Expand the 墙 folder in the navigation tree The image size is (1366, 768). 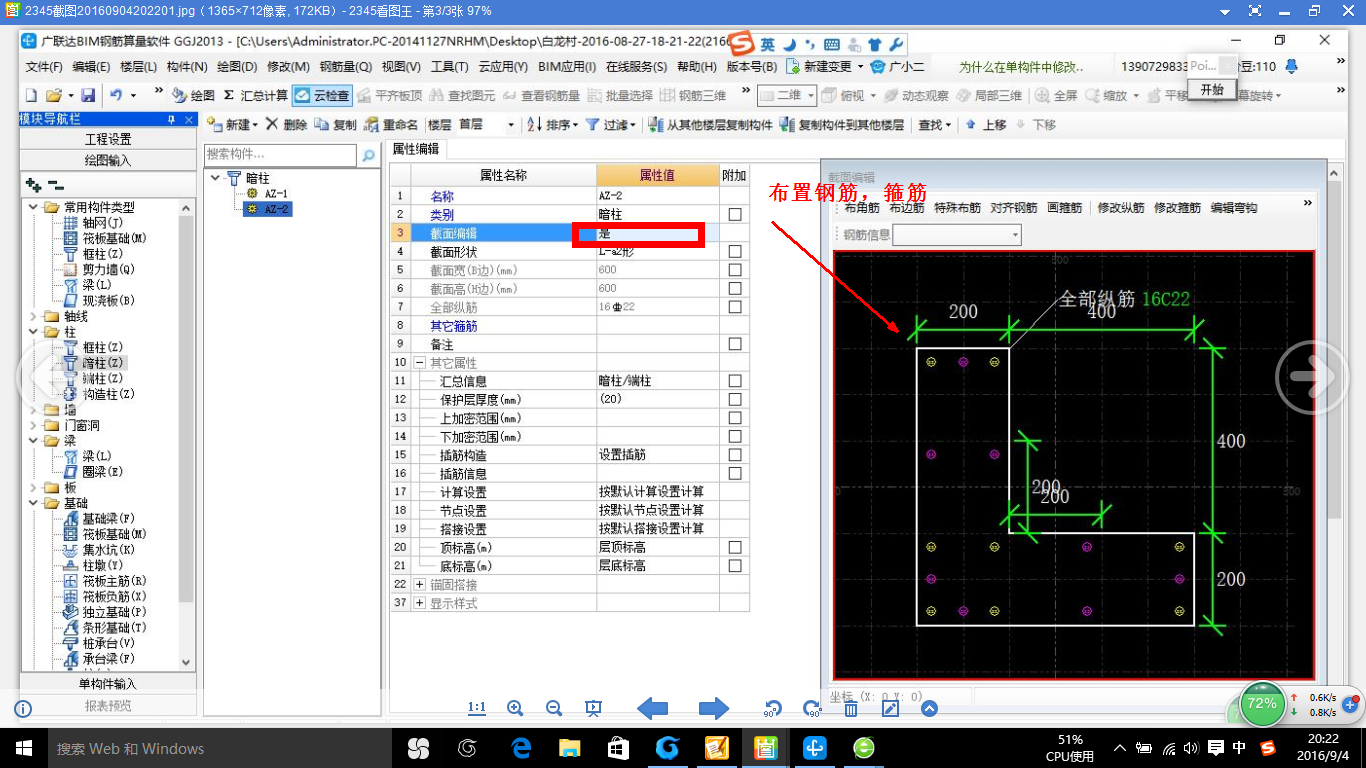[x=34, y=410]
